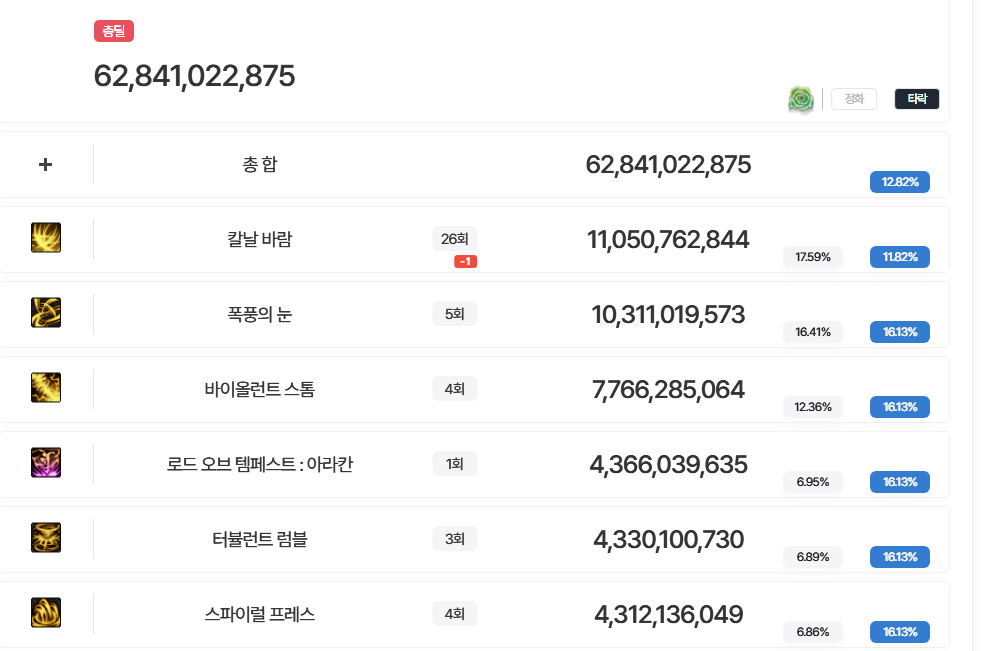Click the 칼날 바람 skill icon
The width and height of the screenshot is (997, 651).
tap(46, 238)
